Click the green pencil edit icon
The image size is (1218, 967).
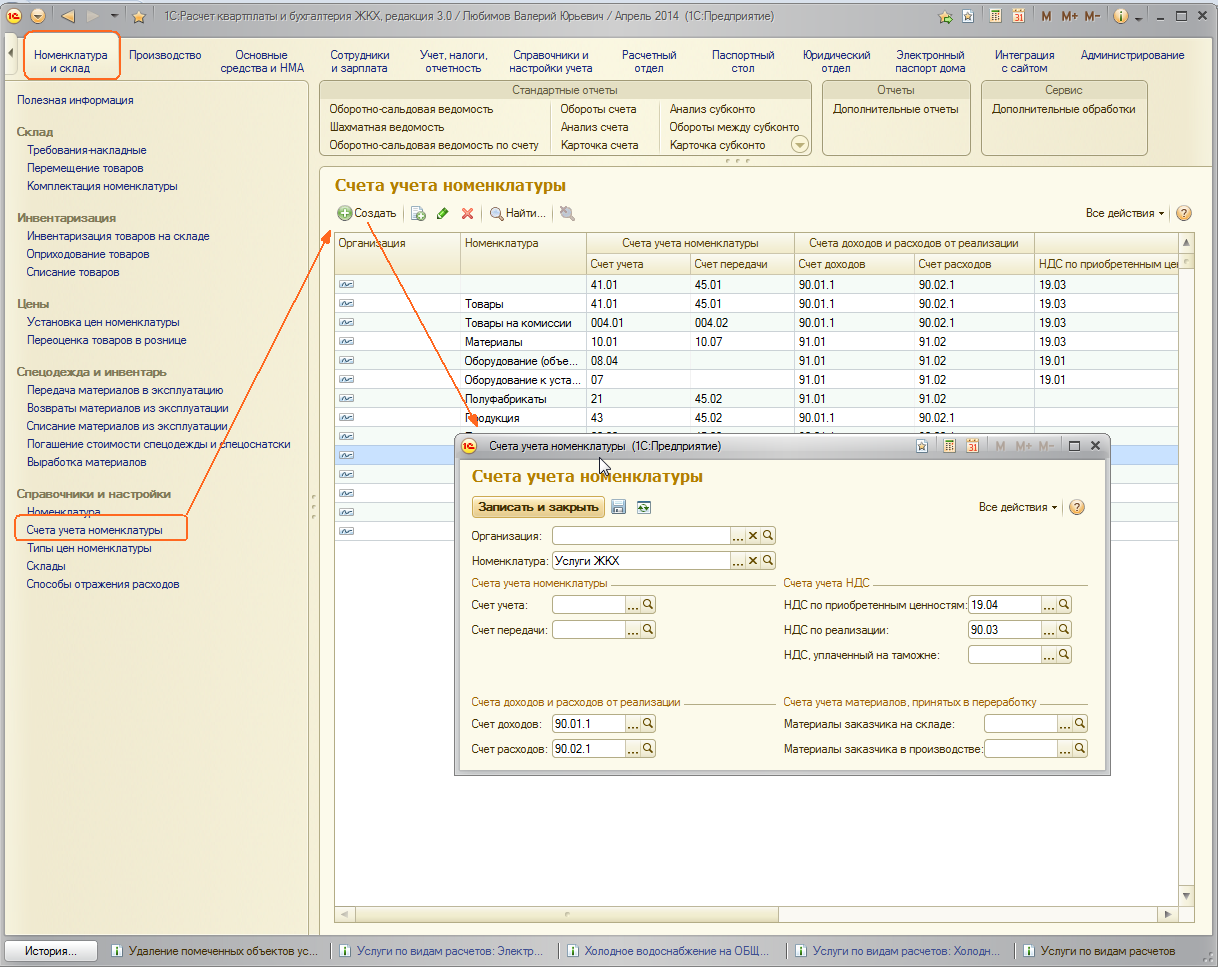[x=443, y=213]
